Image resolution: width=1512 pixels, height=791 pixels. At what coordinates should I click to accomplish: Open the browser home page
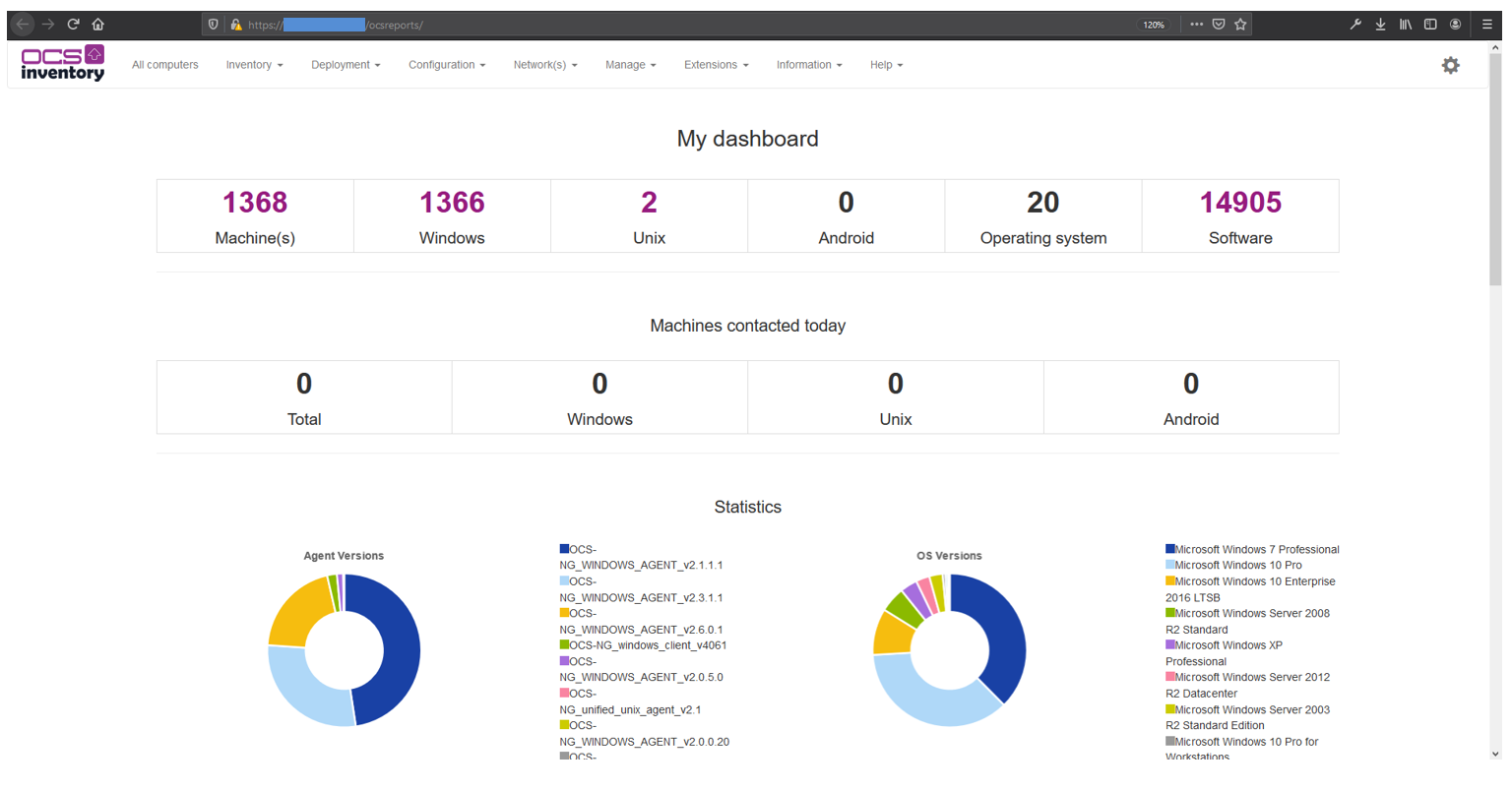97,24
